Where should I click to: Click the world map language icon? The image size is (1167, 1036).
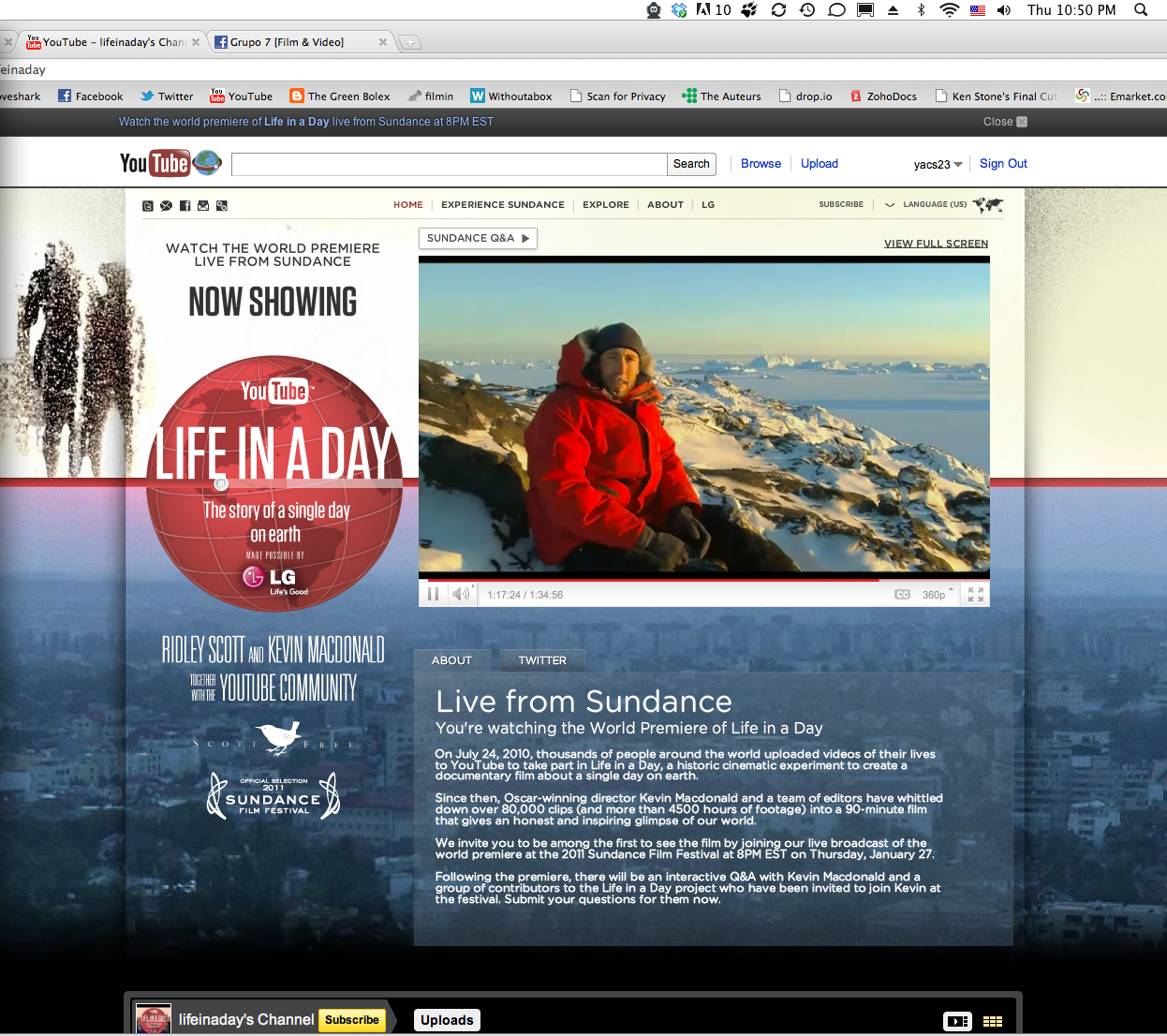click(x=988, y=204)
